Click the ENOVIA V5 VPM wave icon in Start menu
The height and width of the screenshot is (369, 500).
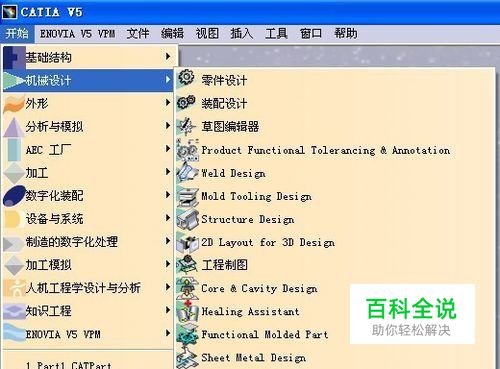14,333
